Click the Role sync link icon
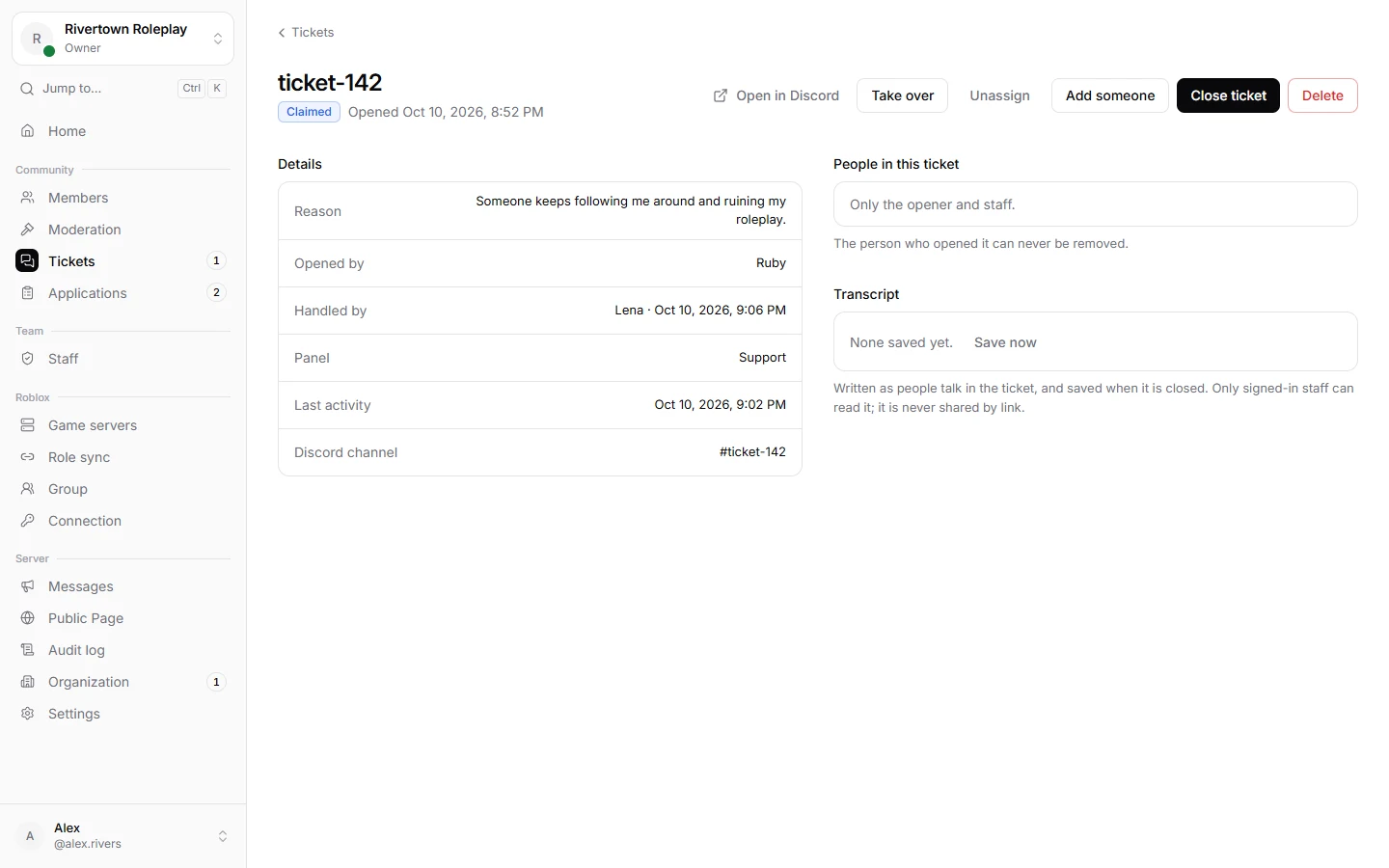 click(x=28, y=457)
